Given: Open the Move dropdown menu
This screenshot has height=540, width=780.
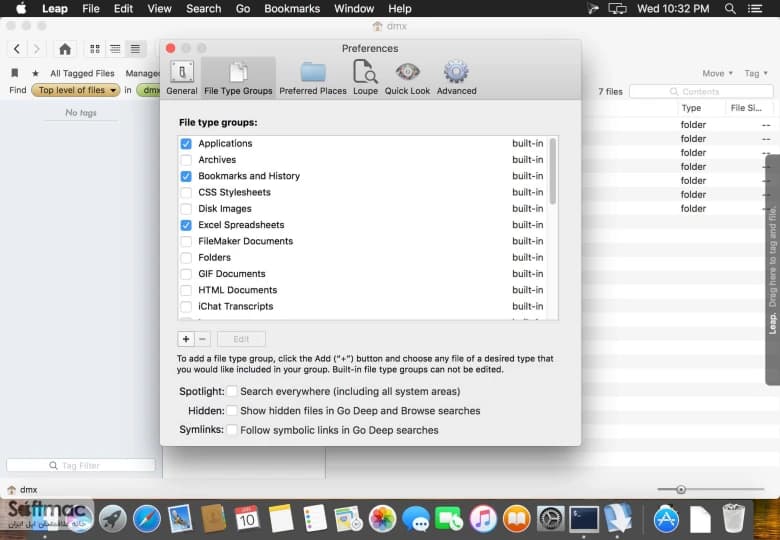Looking at the screenshot, I should point(717,73).
